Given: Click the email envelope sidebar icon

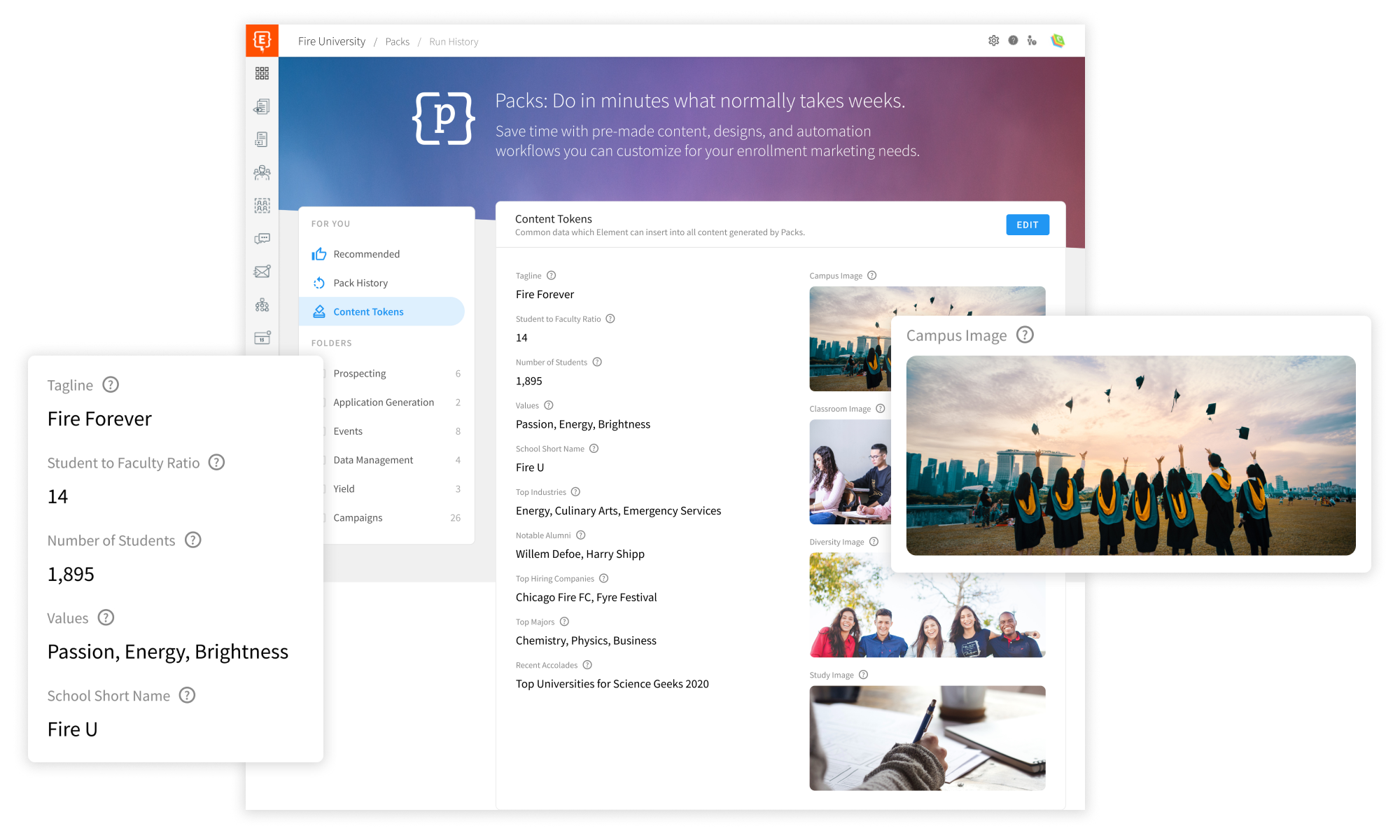Looking at the screenshot, I should [x=262, y=272].
